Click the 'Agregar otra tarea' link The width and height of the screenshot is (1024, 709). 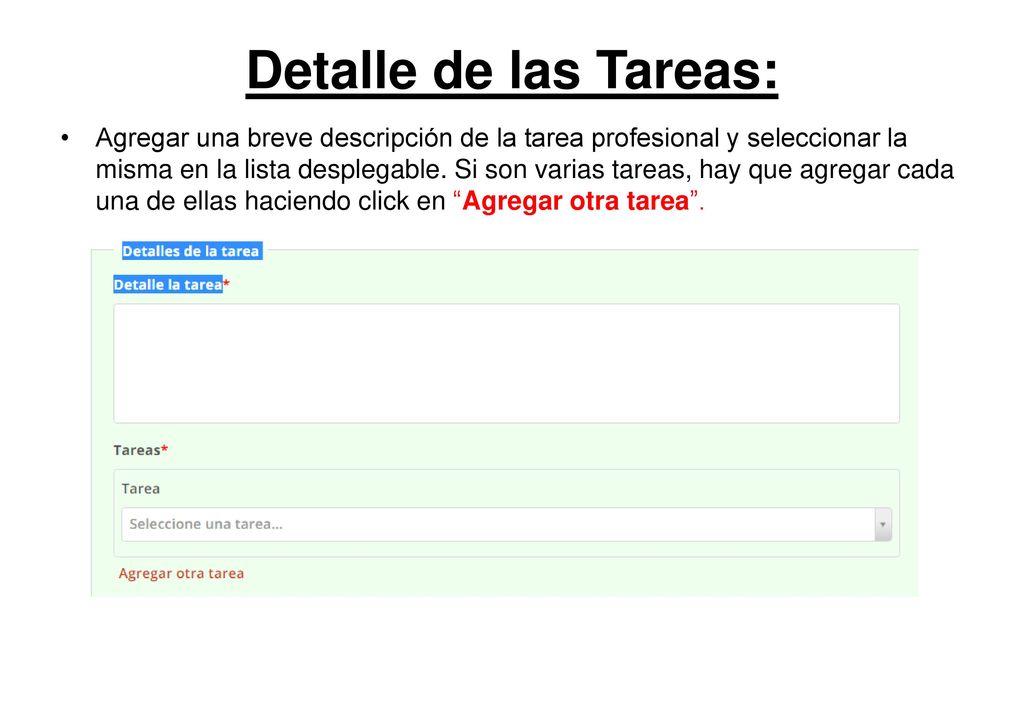point(181,573)
